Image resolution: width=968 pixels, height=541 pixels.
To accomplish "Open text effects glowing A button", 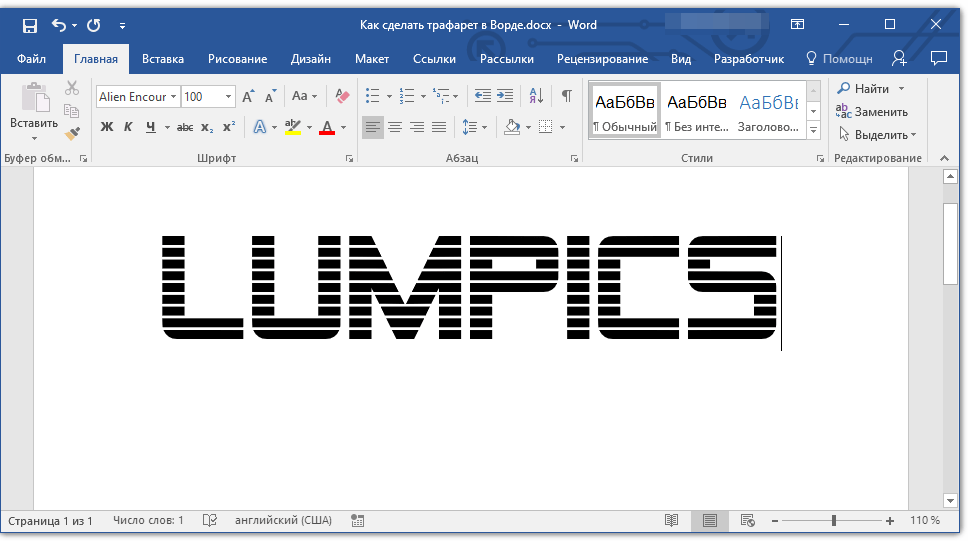I will click(260, 127).
